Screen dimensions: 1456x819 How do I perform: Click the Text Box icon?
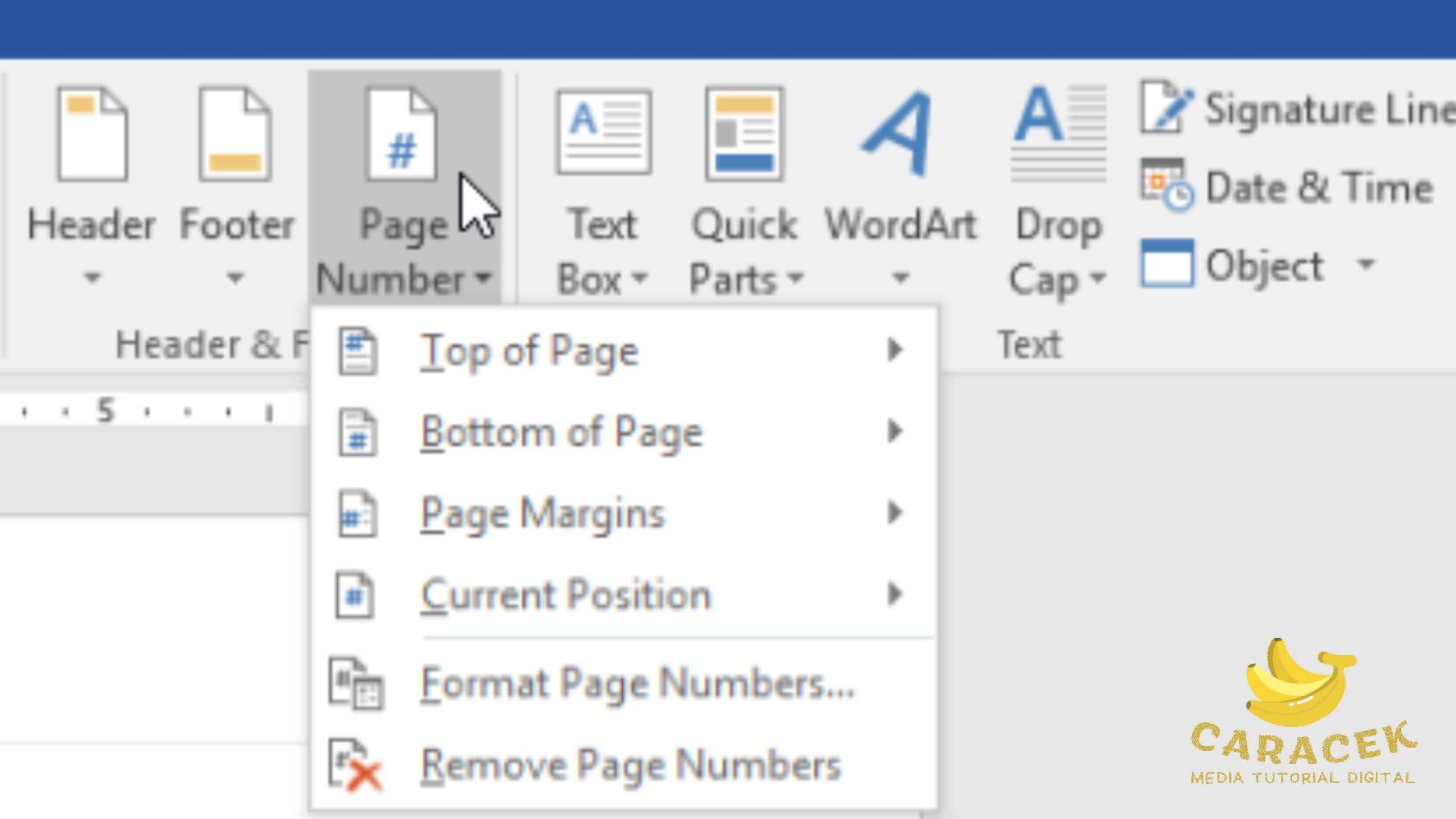pyautogui.click(x=603, y=133)
